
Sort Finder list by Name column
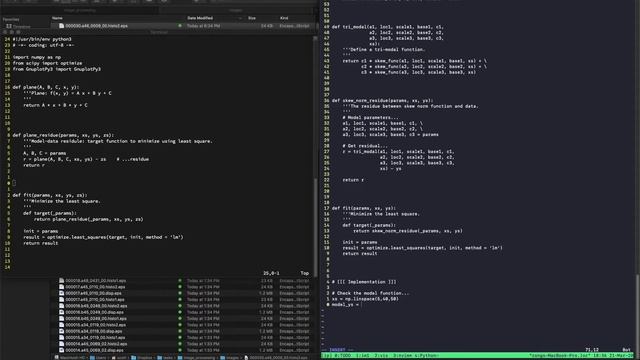[57, 18]
